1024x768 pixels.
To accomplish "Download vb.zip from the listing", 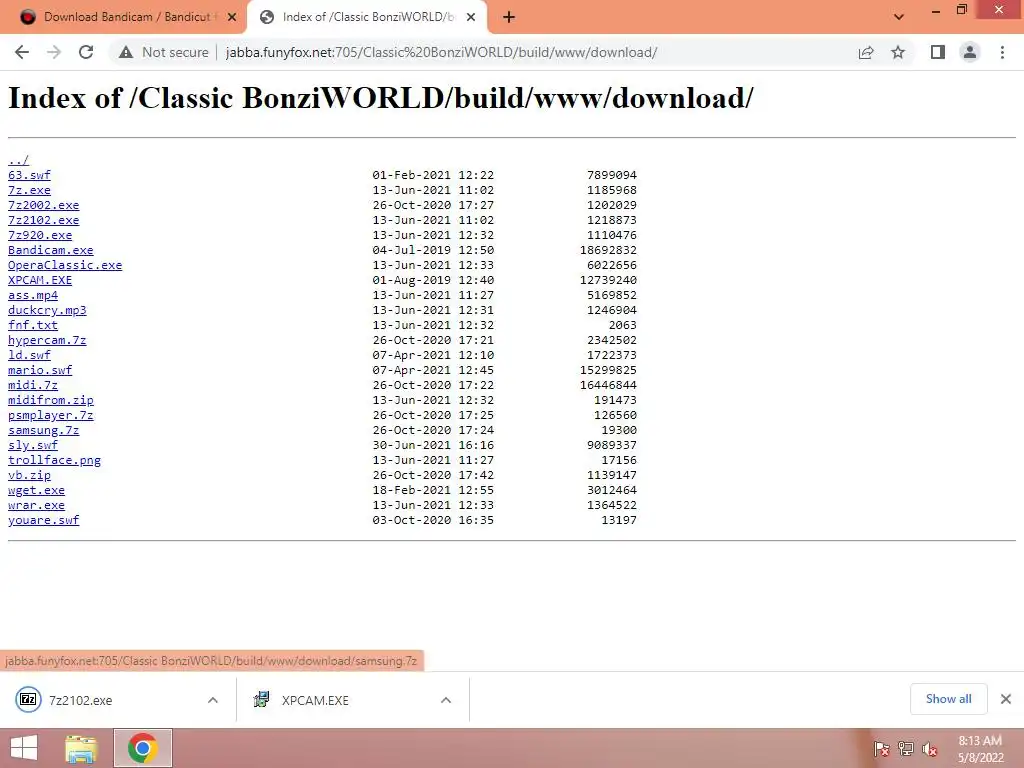I will tap(29, 475).
